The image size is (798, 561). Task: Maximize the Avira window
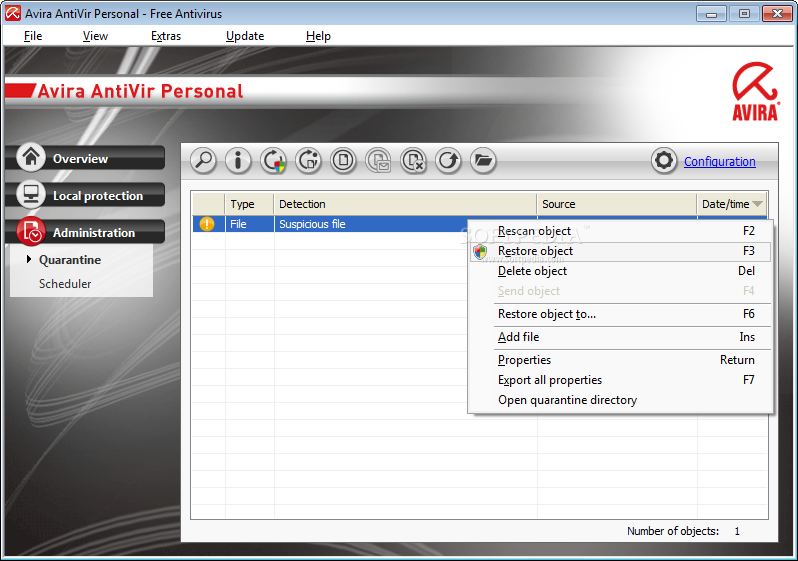click(744, 14)
